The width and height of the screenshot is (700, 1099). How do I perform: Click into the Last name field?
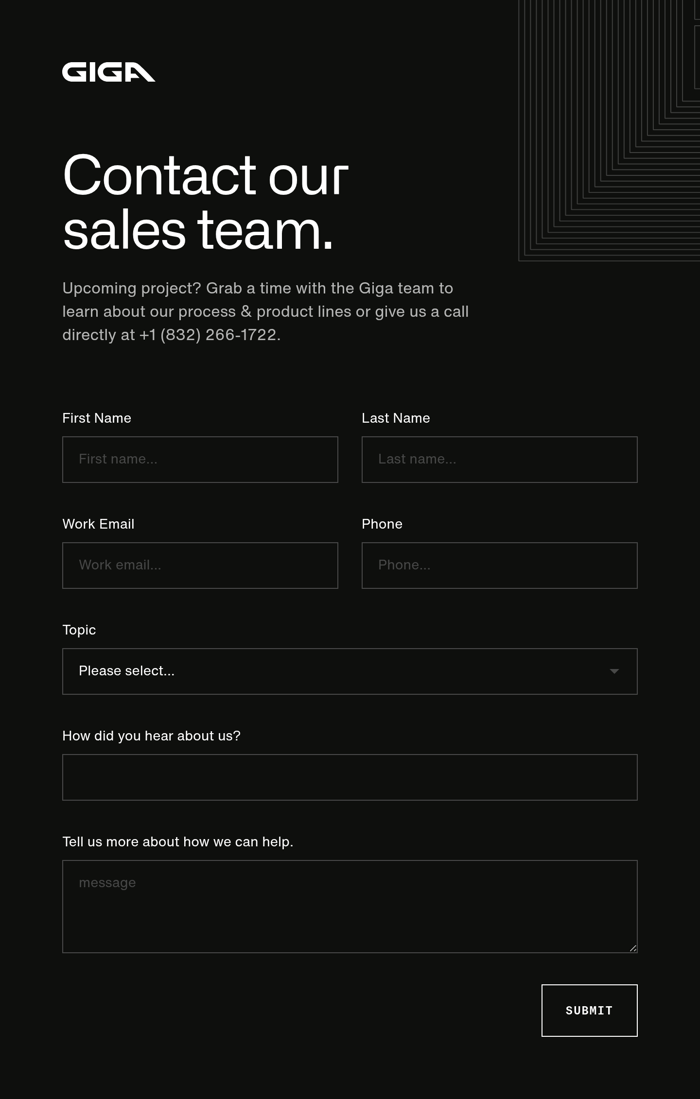pyautogui.click(x=499, y=459)
